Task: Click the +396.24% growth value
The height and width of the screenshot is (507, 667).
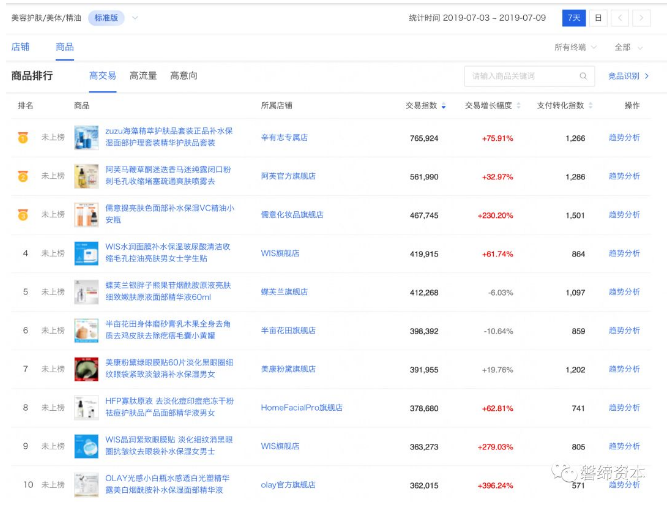Action: coord(495,486)
